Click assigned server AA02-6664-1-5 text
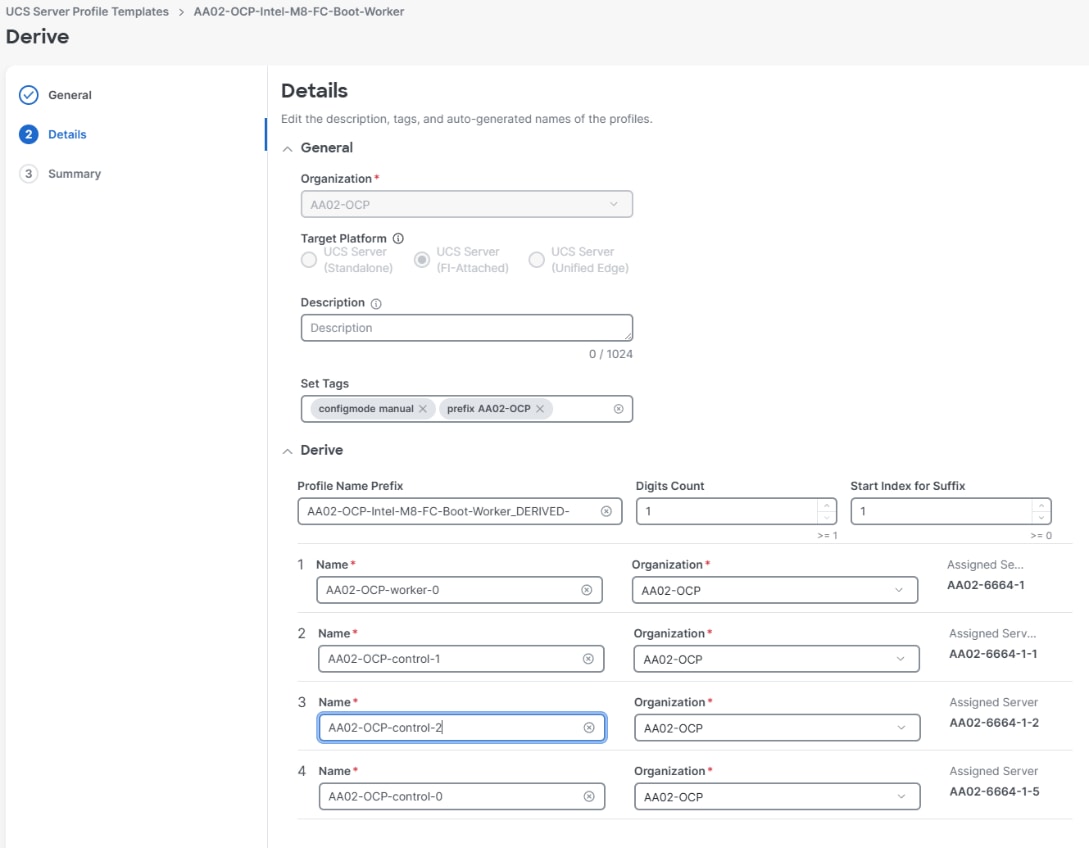This screenshot has height=848, width=1089. pos(994,791)
